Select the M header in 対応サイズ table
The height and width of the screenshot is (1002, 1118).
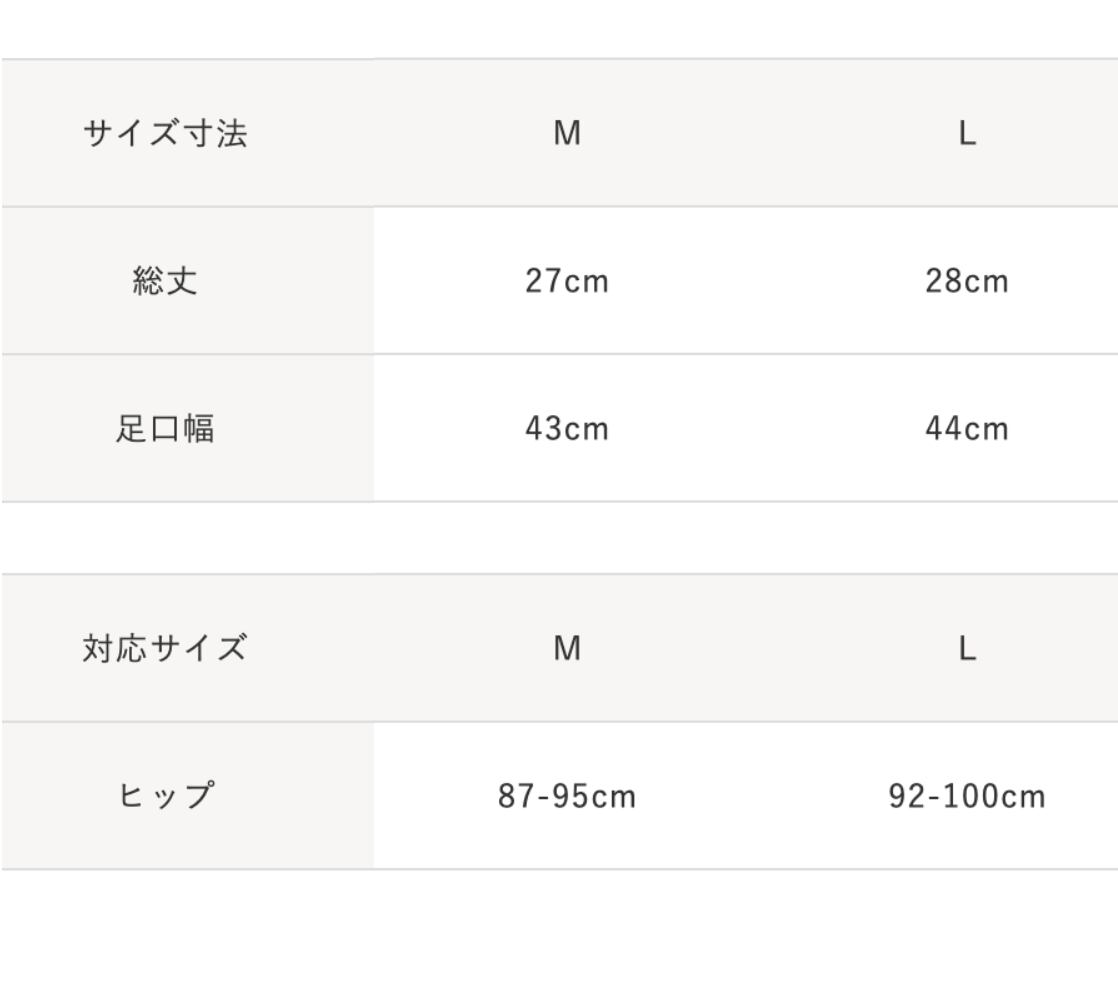567,649
